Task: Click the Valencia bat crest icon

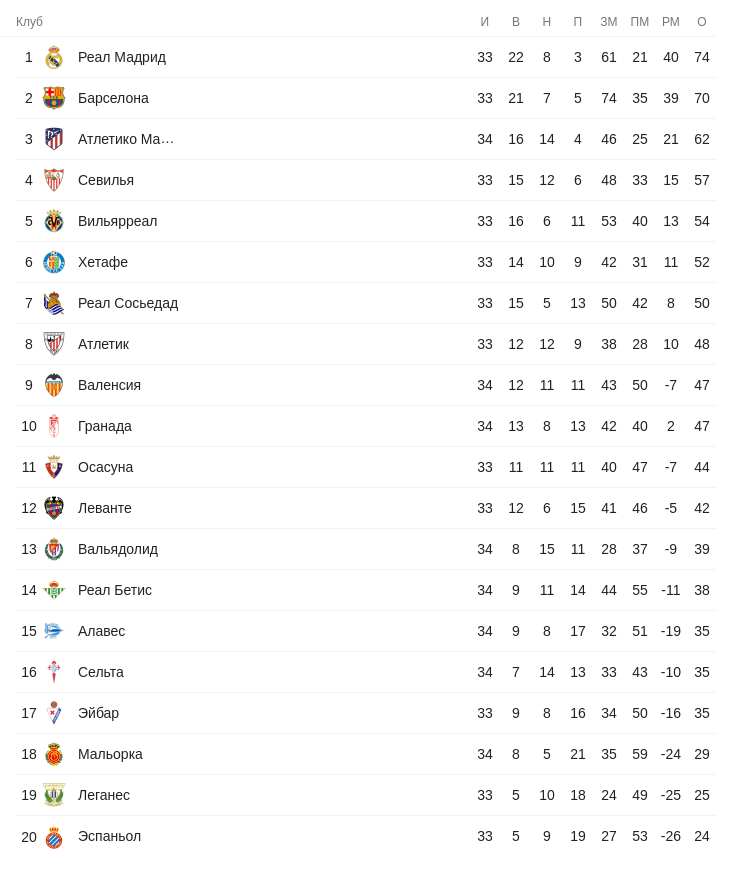Action: pos(54,385)
